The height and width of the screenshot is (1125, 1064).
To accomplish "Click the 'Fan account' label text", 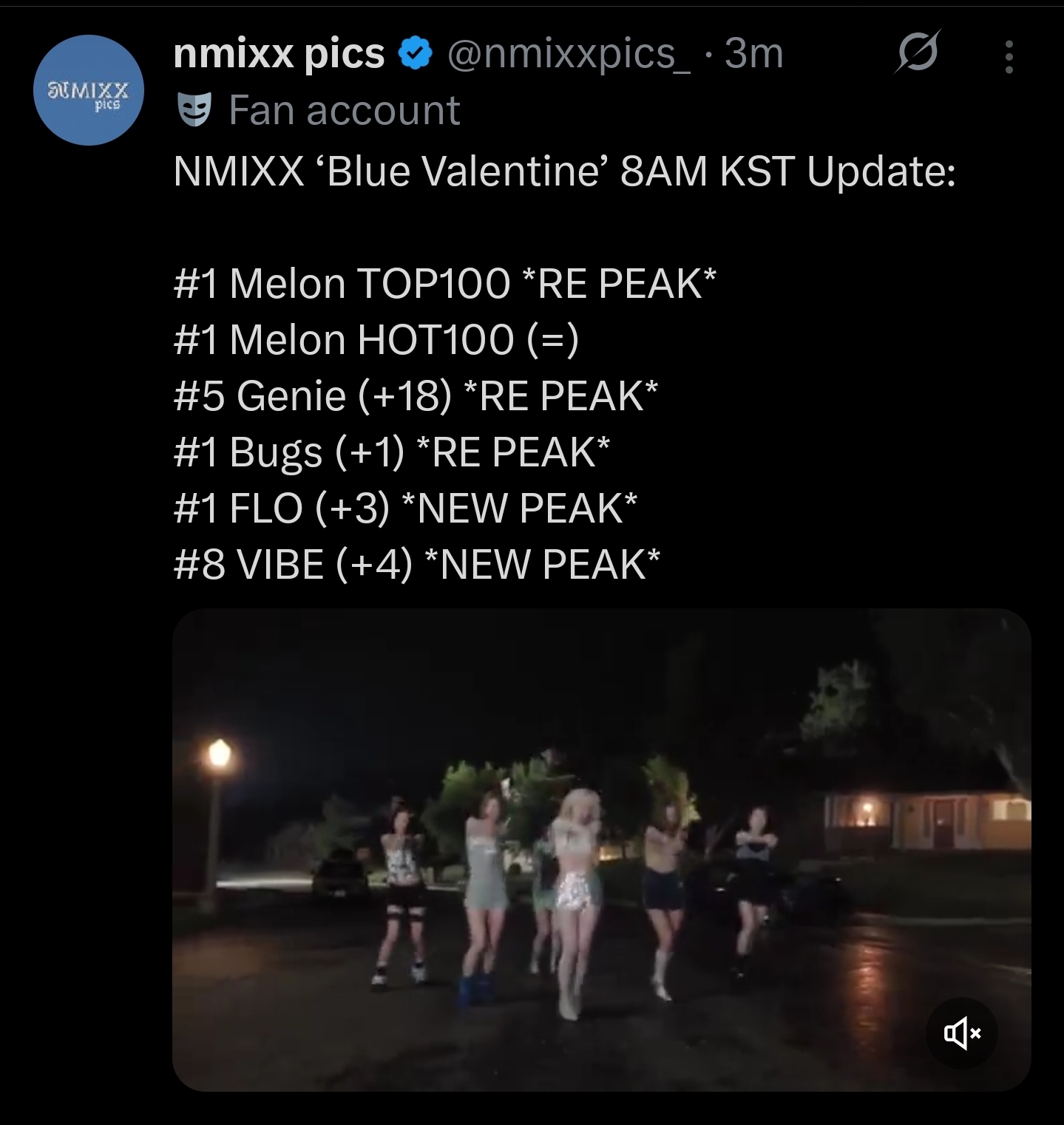I will (x=345, y=111).
